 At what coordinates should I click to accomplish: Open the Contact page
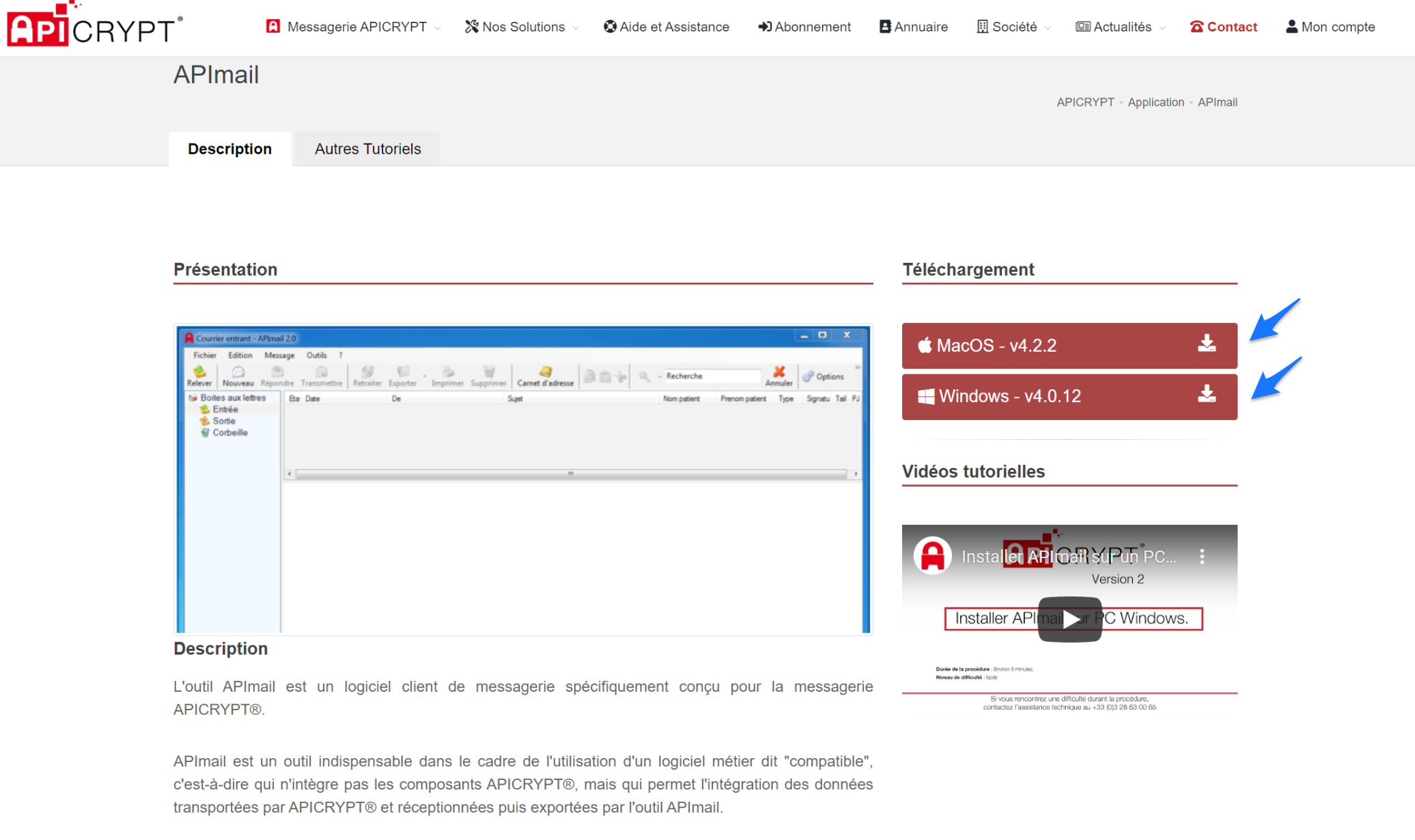1223,27
